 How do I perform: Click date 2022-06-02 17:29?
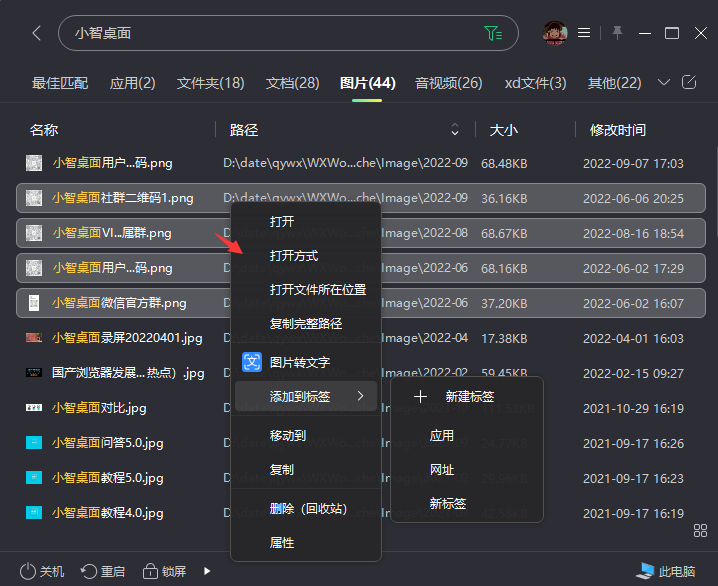633,268
